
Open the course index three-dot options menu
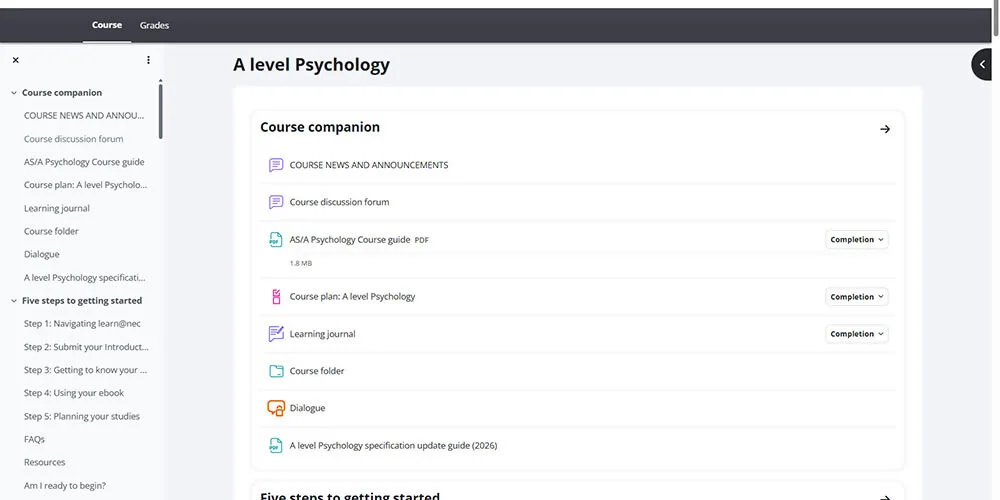point(148,60)
